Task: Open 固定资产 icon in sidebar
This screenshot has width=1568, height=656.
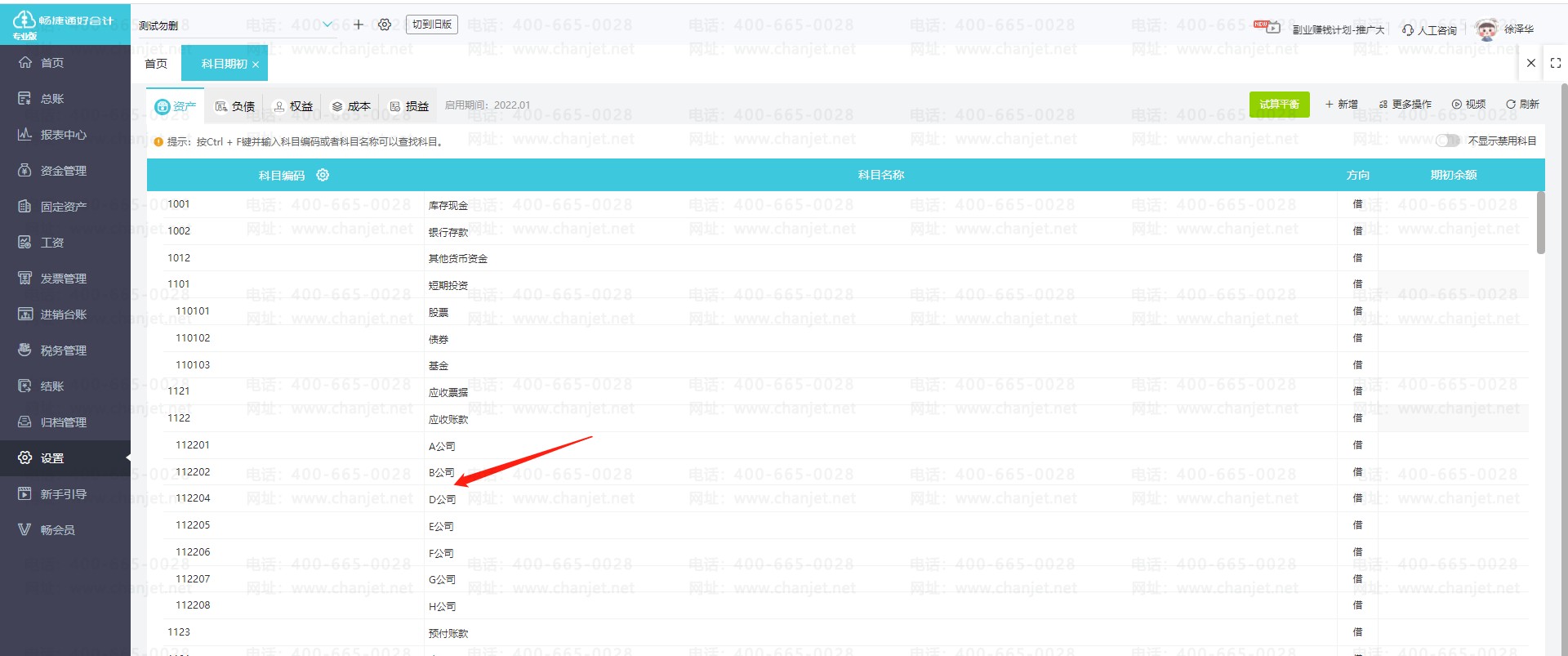Action: pyautogui.click(x=25, y=207)
